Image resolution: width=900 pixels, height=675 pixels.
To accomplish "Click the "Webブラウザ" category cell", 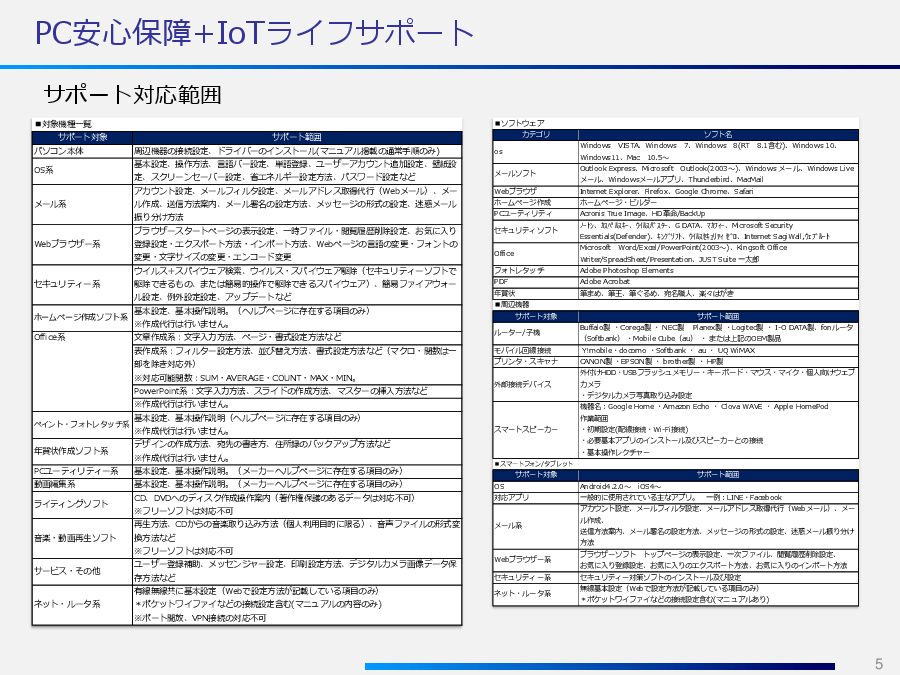I will (515, 191).
